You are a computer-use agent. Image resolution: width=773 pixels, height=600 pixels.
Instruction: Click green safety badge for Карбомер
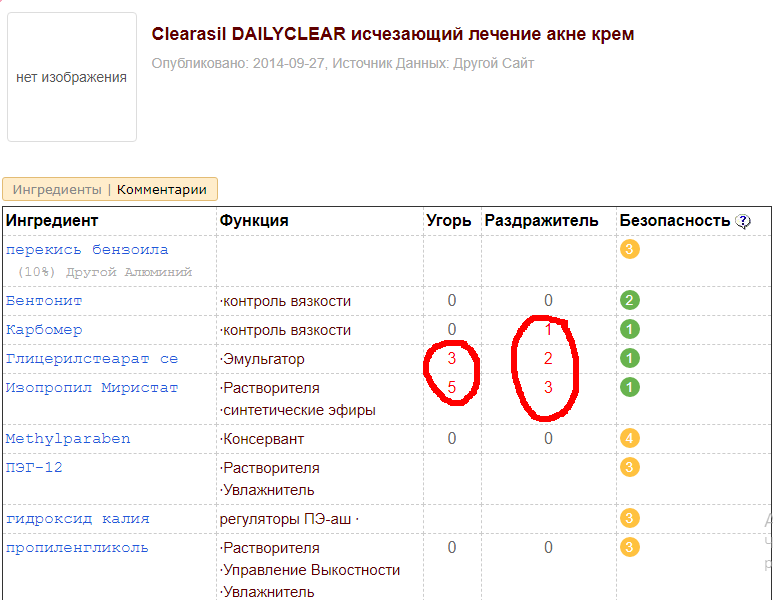click(x=630, y=329)
